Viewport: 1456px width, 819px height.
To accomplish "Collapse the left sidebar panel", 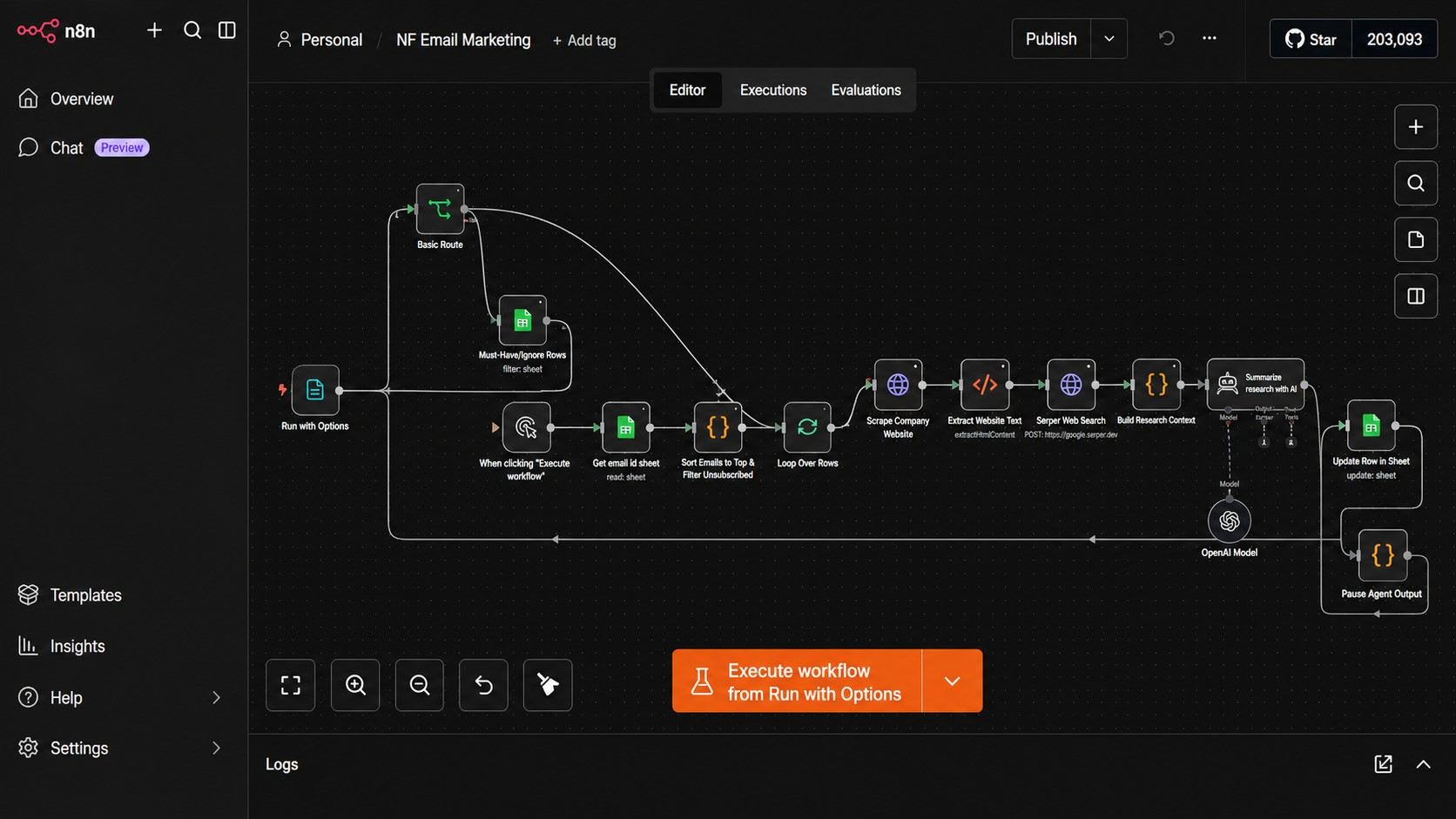I will 227,30.
